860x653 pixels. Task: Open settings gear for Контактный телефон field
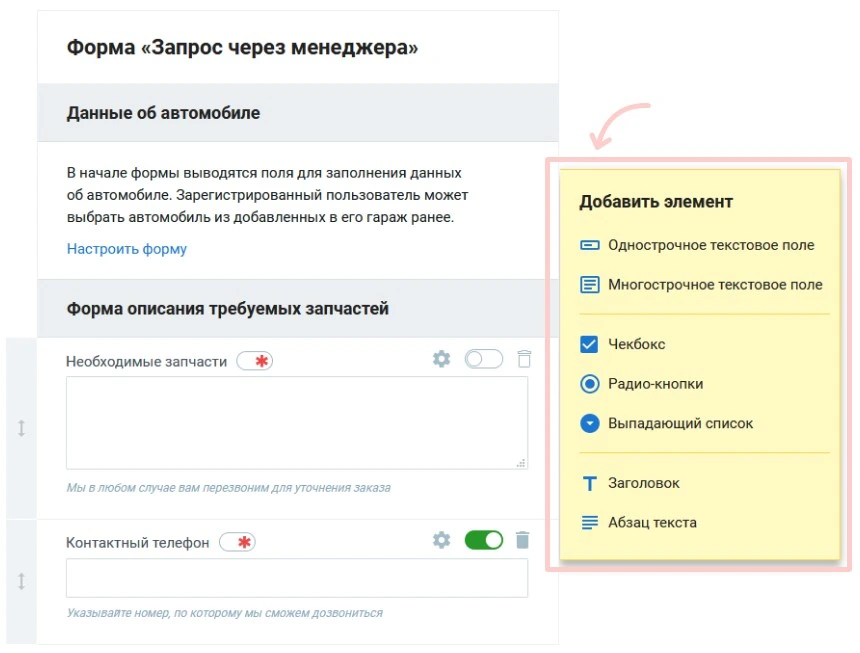coord(441,539)
